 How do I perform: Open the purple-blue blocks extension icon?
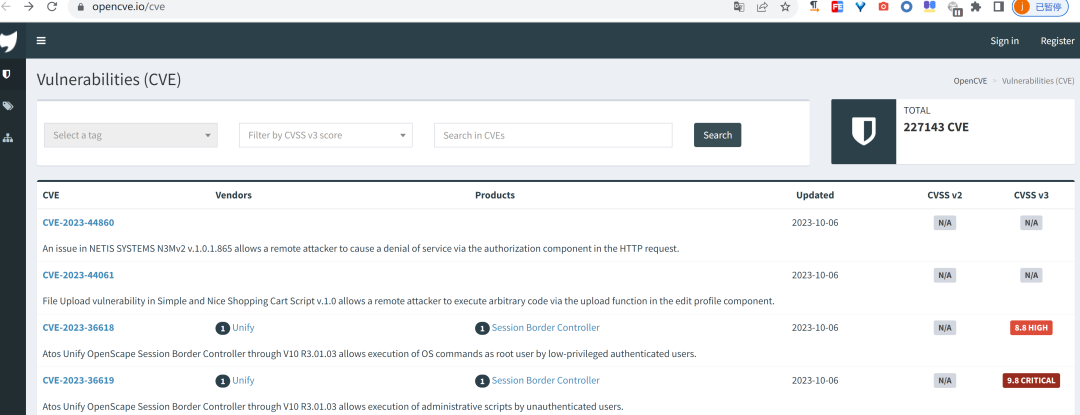(929, 7)
